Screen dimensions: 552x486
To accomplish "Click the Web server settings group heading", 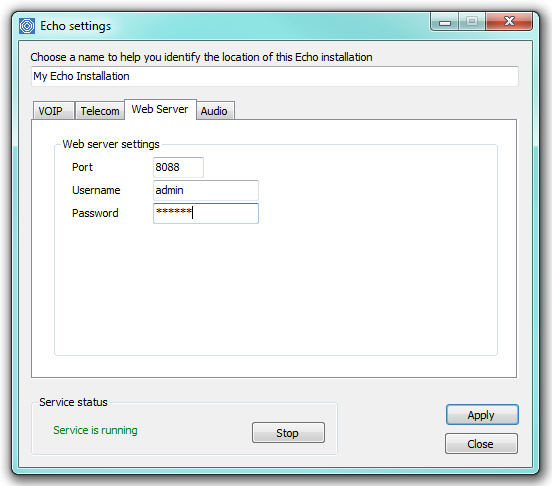I will (111, 144).
